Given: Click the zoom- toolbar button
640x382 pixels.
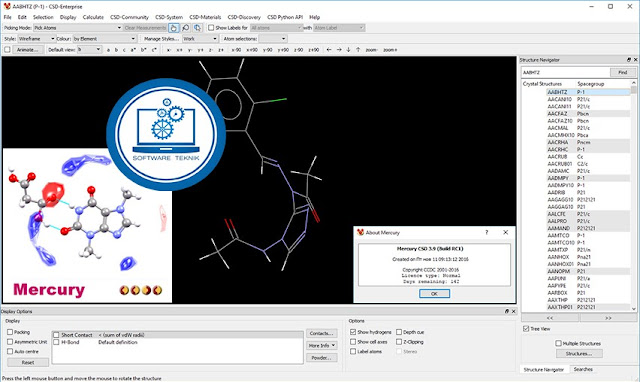Looking at the screenshot, I should tap(371, 50).
